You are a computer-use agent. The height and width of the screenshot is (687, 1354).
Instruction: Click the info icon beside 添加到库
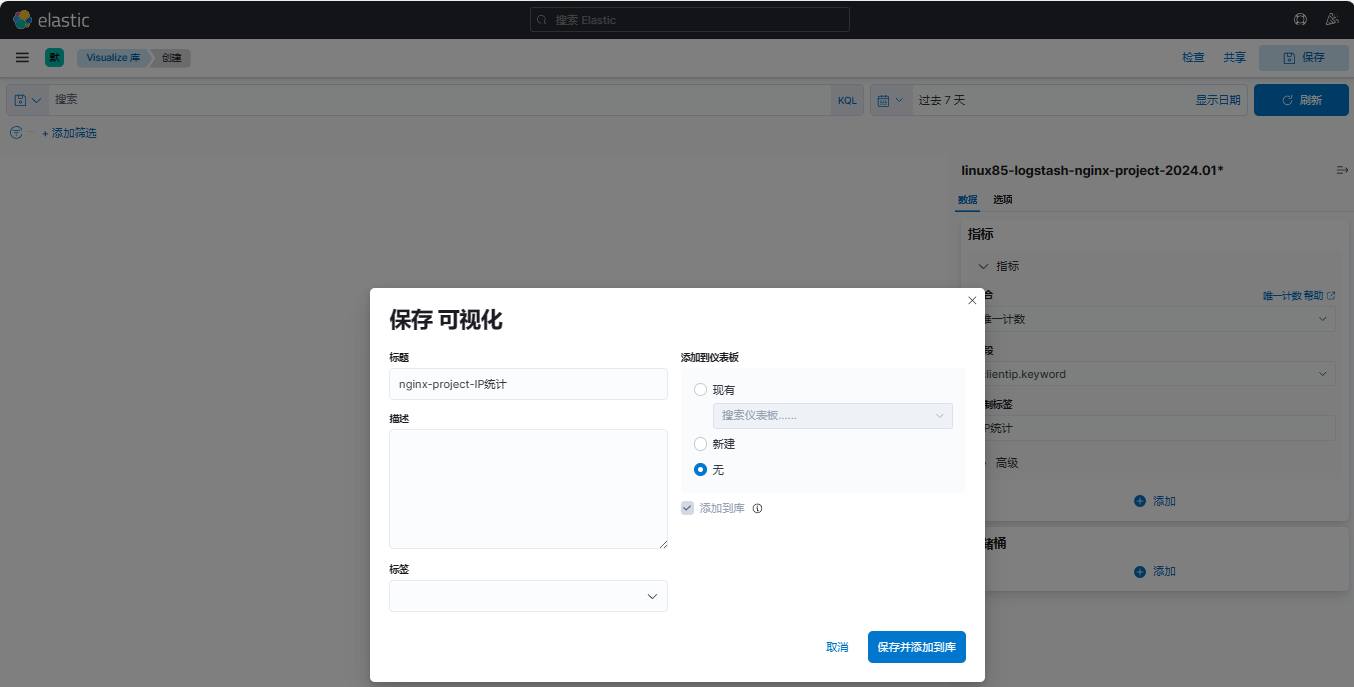[x=757, y=508]
